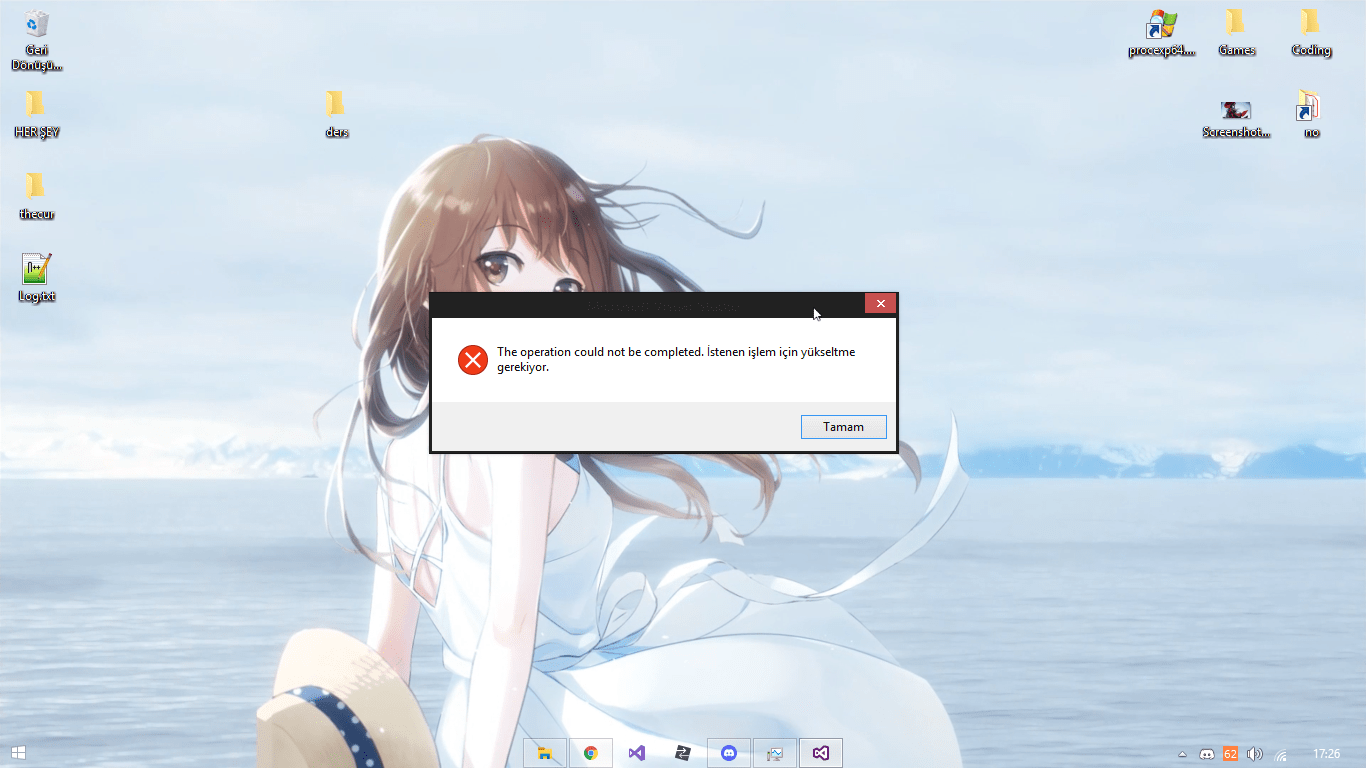Select the HER ŞEY folder on the desktop
Screen dimensions: 1366x768
37,114
